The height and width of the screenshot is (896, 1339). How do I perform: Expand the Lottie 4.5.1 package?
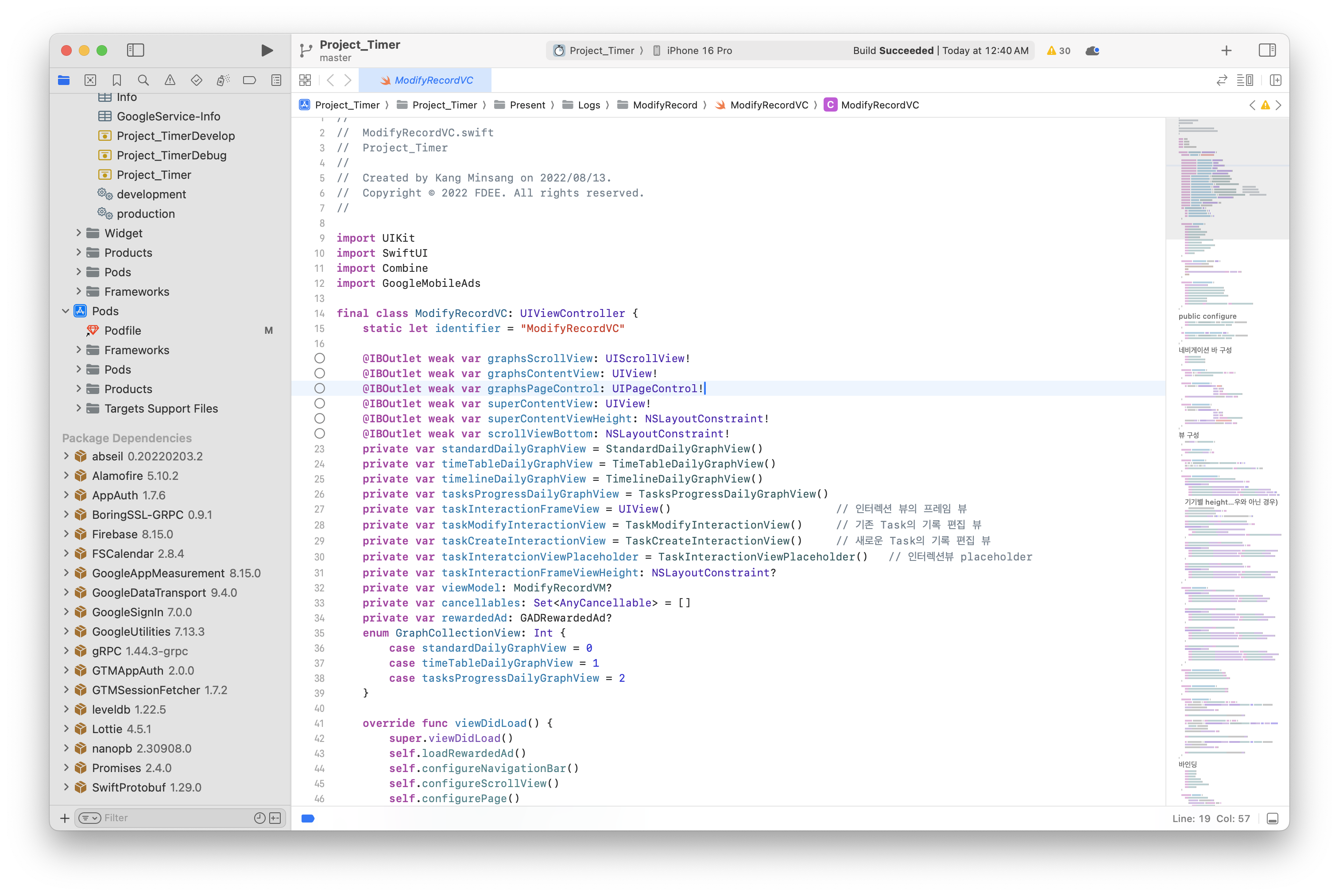pyautogui.click(x=66, y=729)
